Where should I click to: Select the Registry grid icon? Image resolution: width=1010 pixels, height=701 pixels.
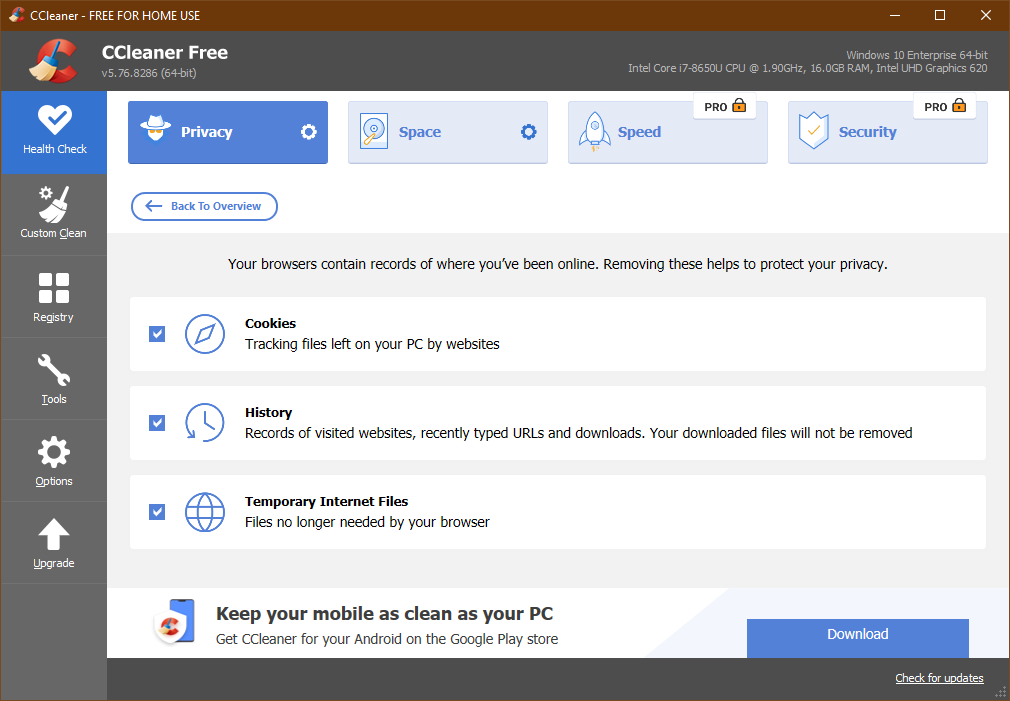(x=54, y=288)
